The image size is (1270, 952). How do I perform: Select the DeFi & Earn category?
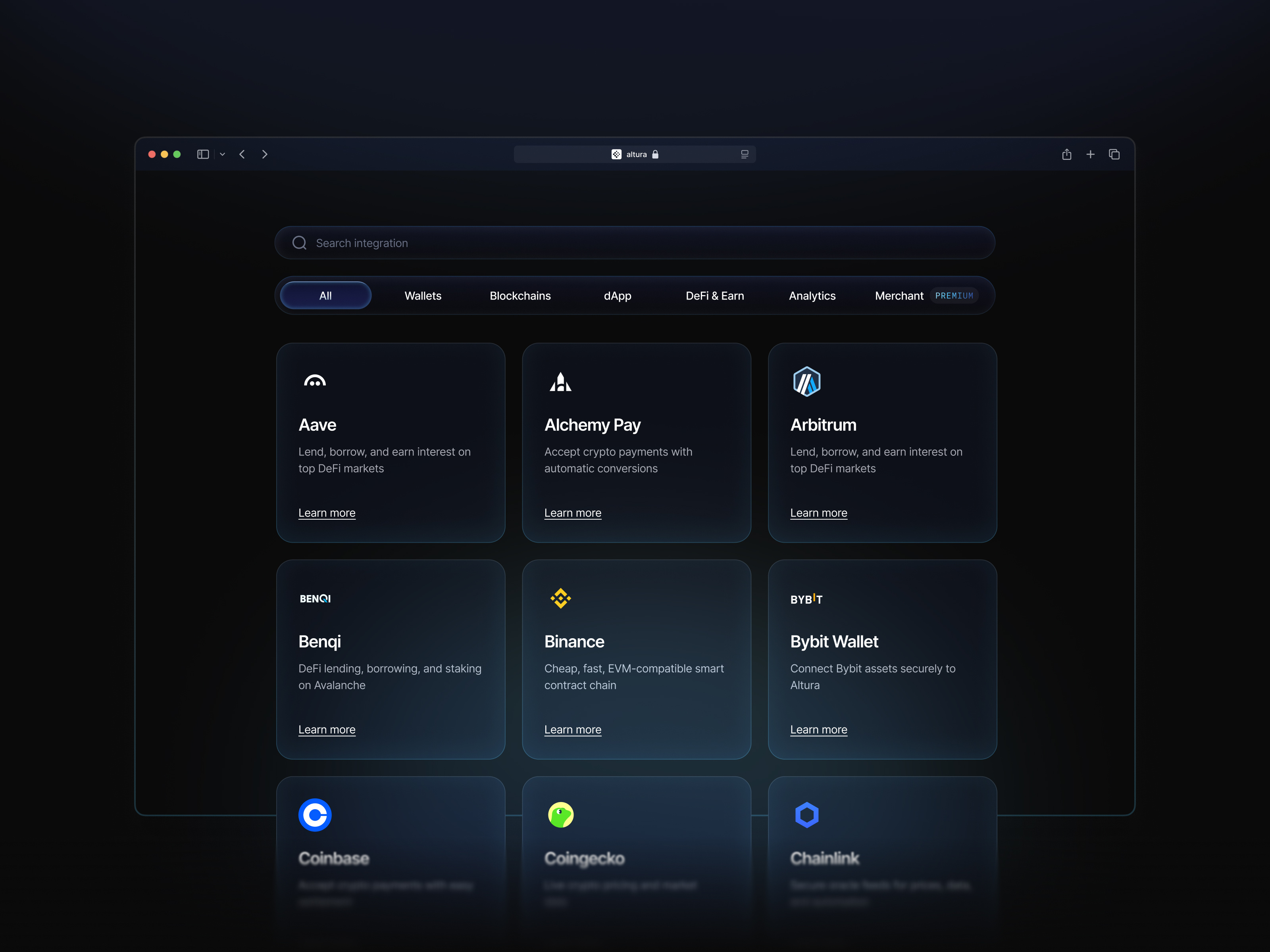click(x=714, y=296)
